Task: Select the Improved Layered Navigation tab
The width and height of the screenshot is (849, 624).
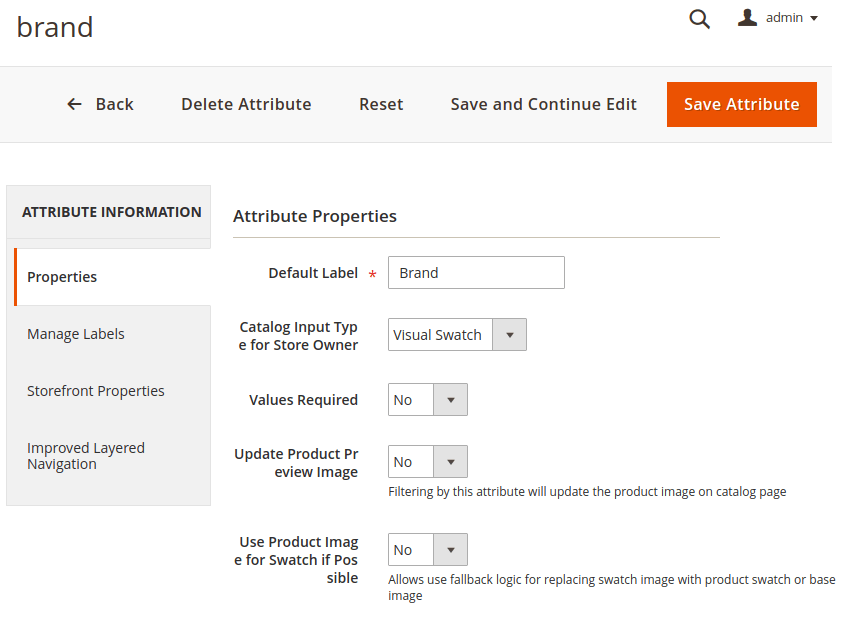Action: coord(86,456)
